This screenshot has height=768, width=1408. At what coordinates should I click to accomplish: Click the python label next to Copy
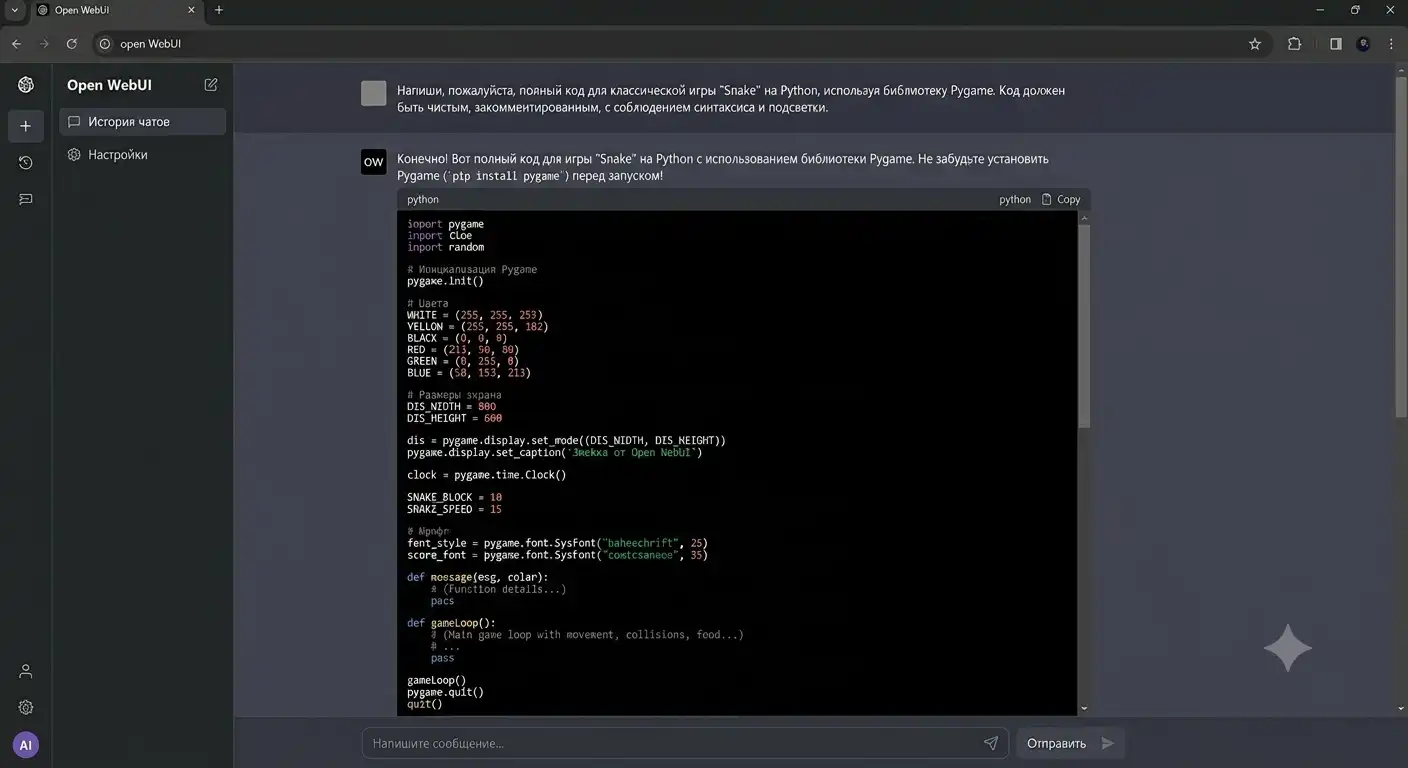1015,199
